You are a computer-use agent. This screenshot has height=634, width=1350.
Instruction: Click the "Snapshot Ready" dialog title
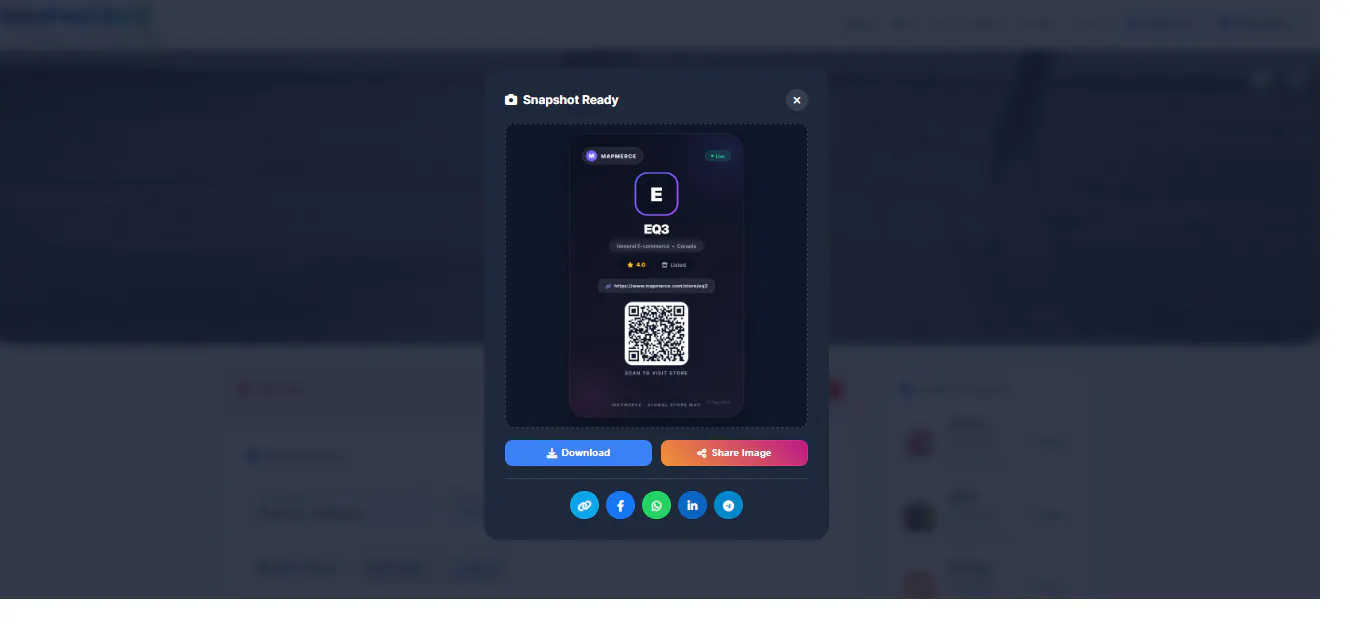pos(570,100)
